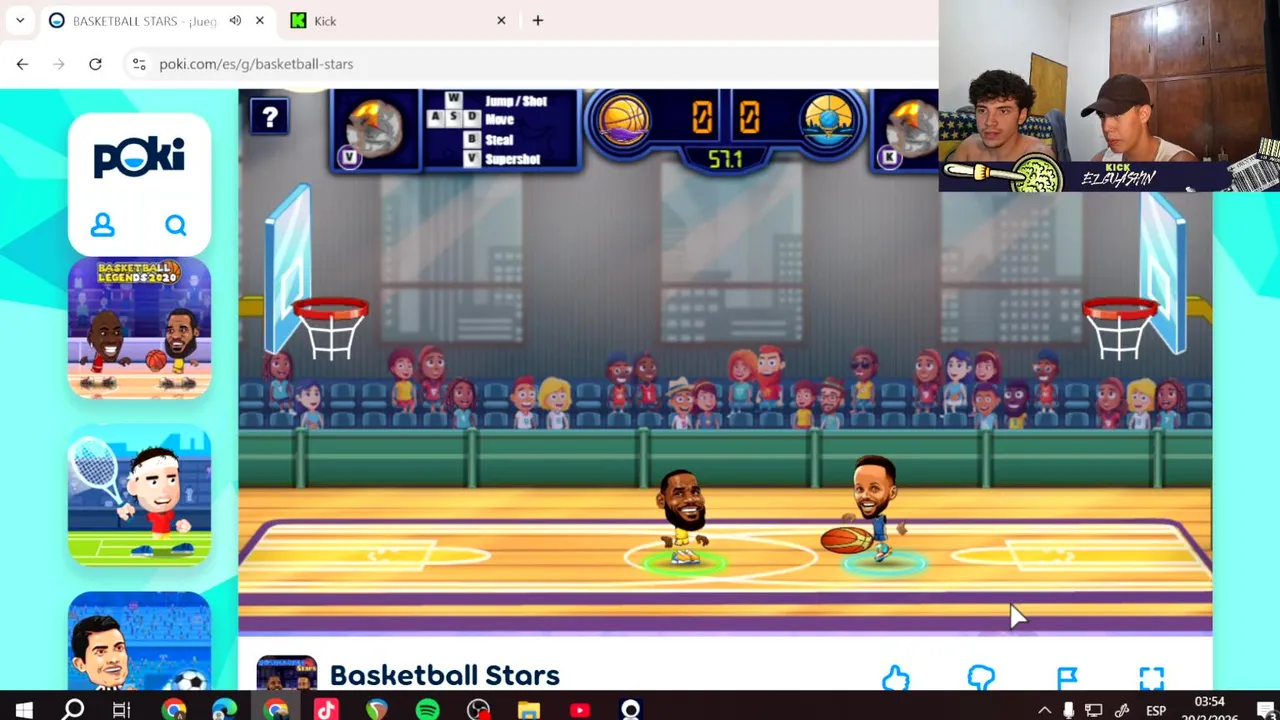1280x720 pixels.
Task: Open Spotify from taskbar
Action: (x=427, y=710)
